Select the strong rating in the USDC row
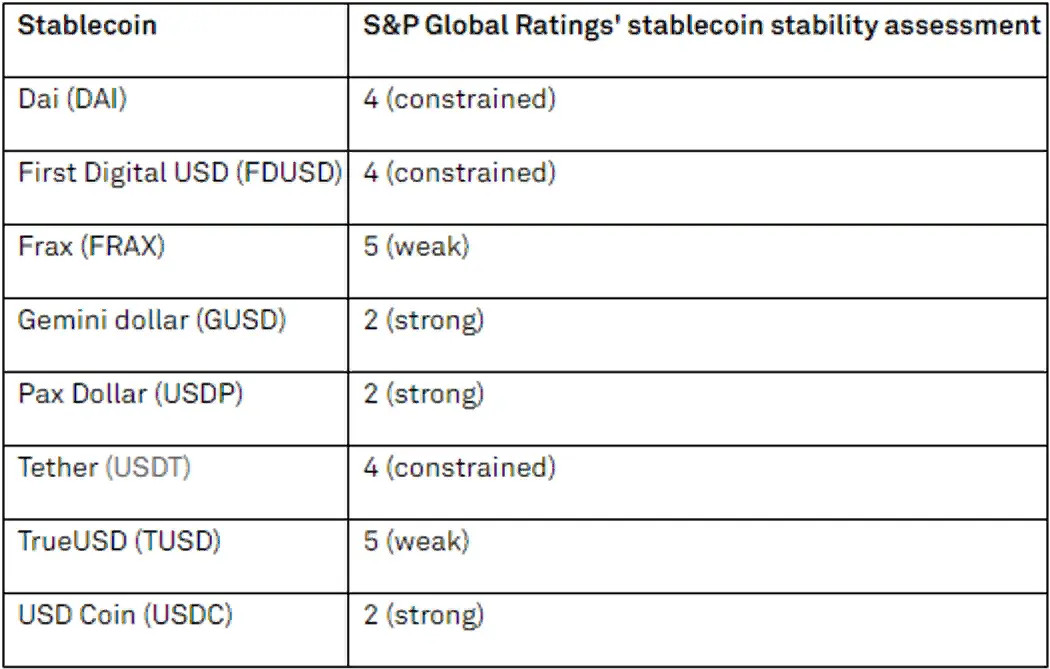 pos(424,614)
